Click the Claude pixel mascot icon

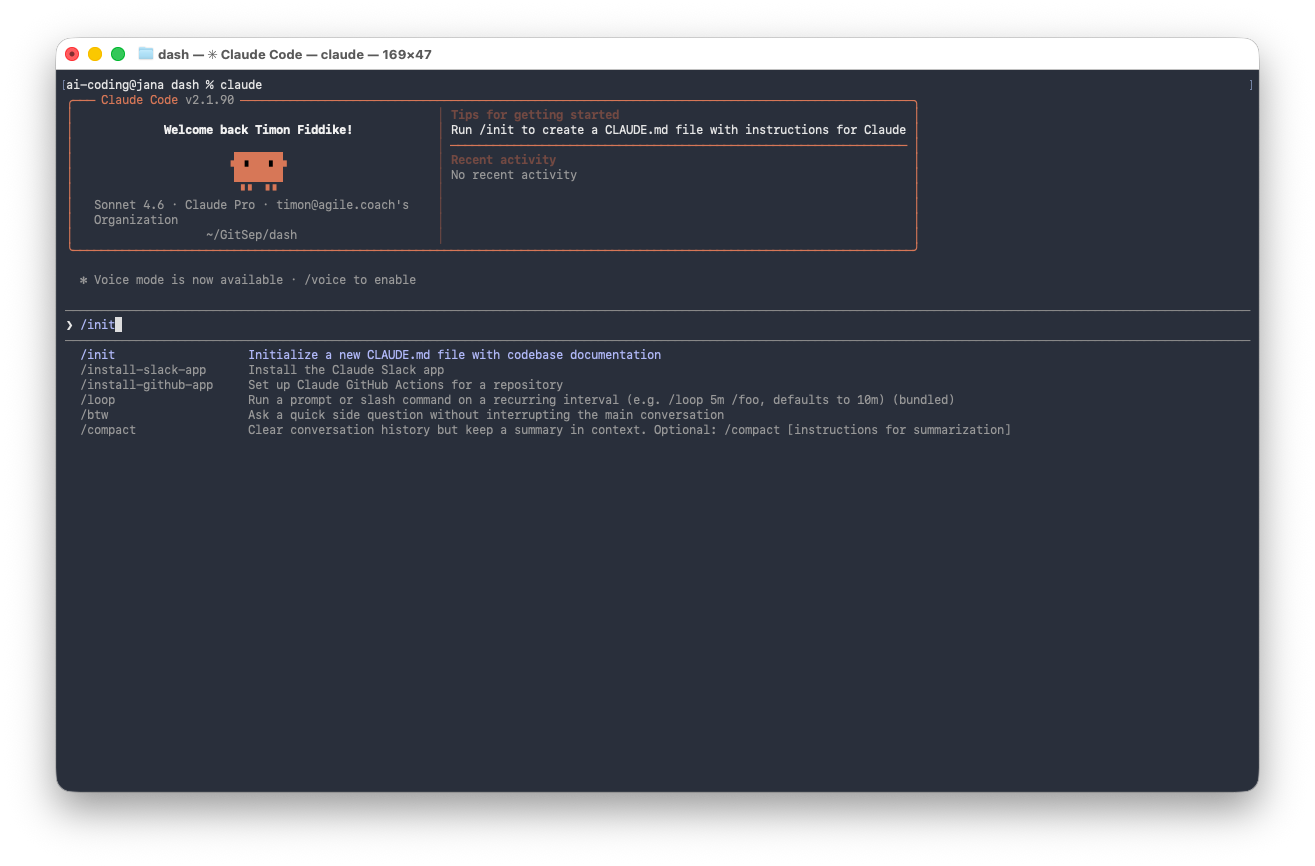(x=259, y=170)
